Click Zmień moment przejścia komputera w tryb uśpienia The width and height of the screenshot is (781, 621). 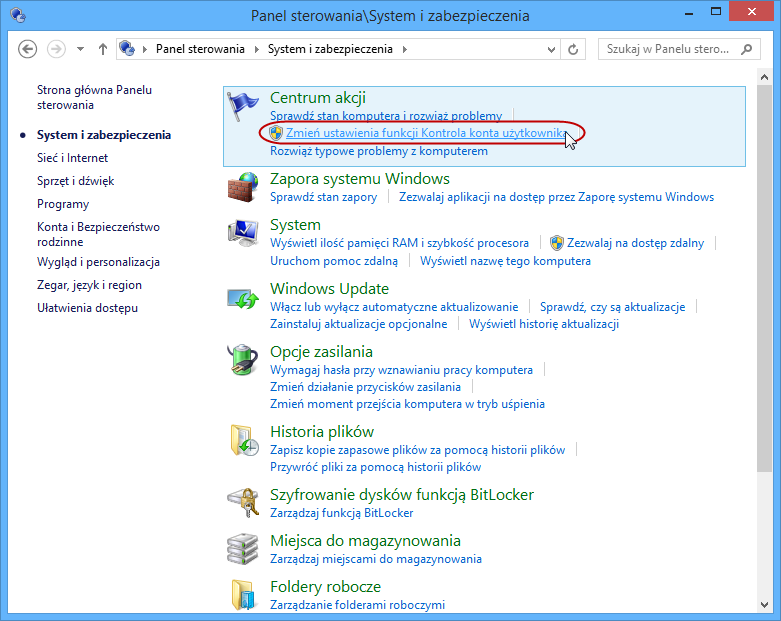[407, 404]
